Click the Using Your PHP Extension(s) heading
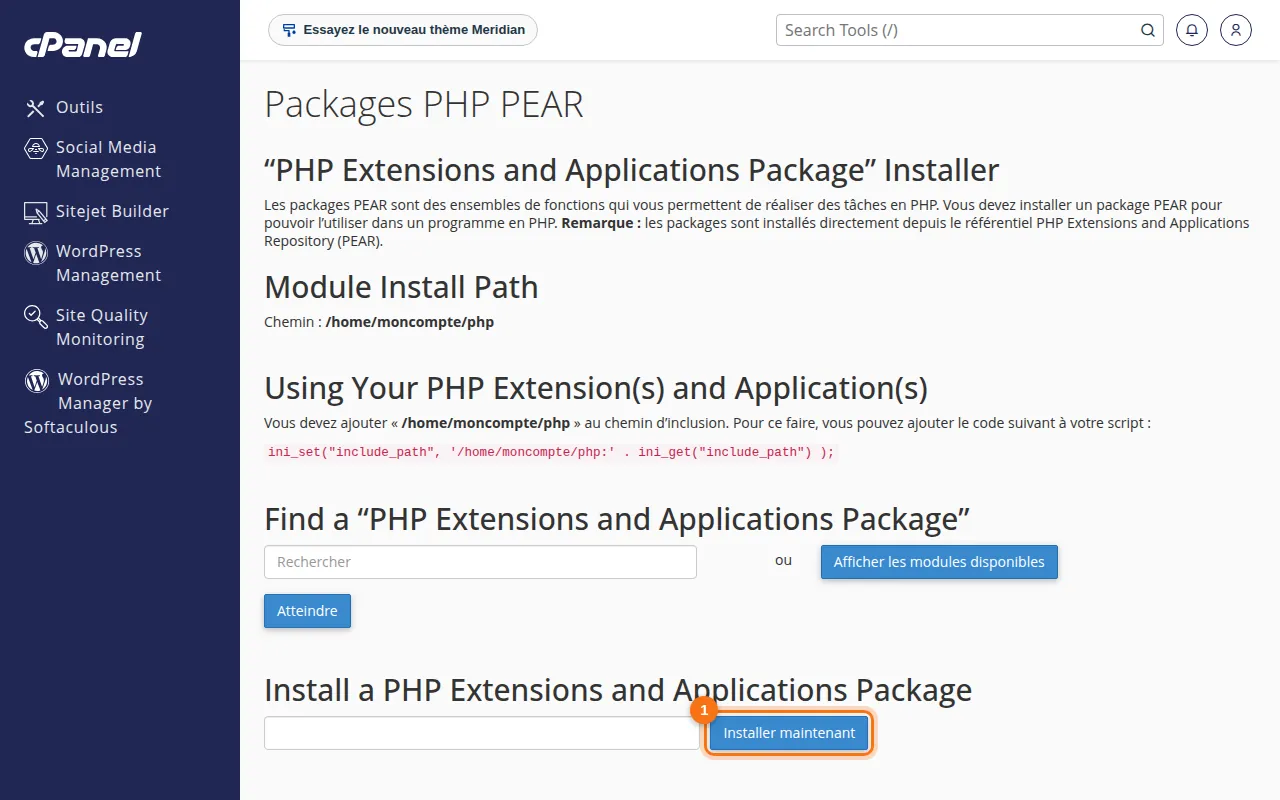The height and width of the screenshot is (800, 1280). pyautogui.click(x=596, y=387)
